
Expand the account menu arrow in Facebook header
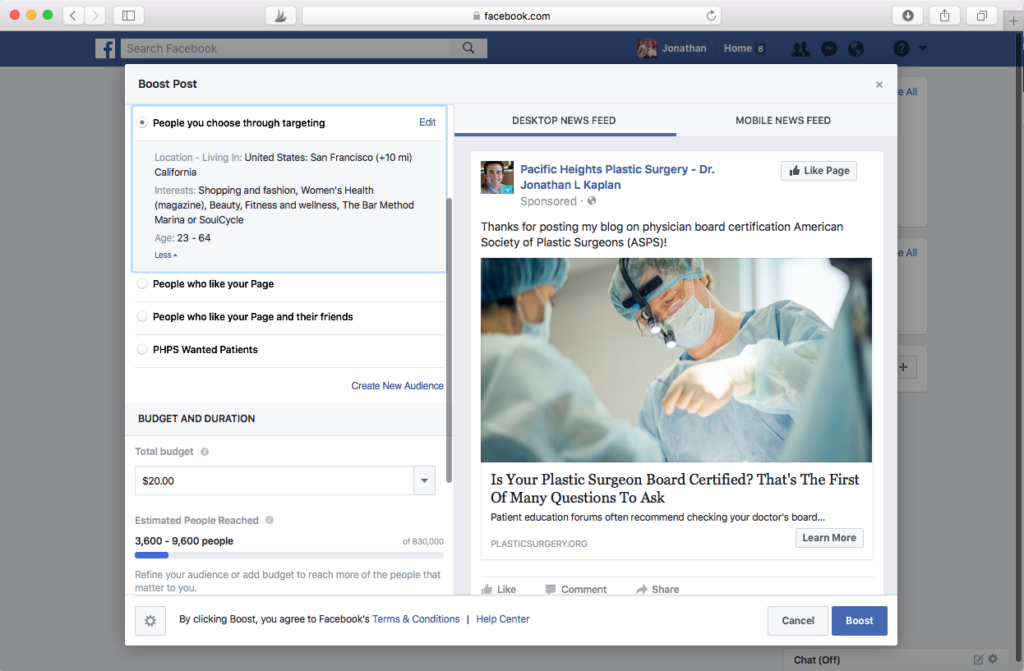click(922, 48)
